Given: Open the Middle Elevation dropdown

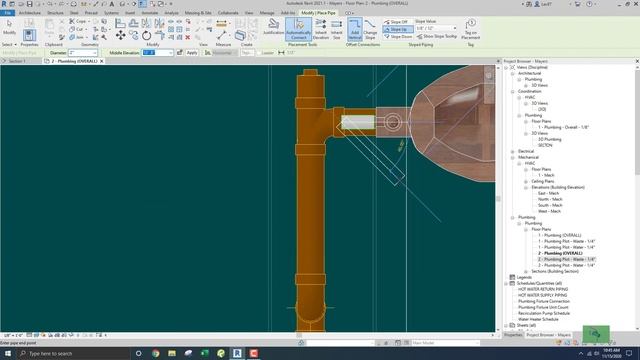Looking at the screenshot, I should point(171,53).
